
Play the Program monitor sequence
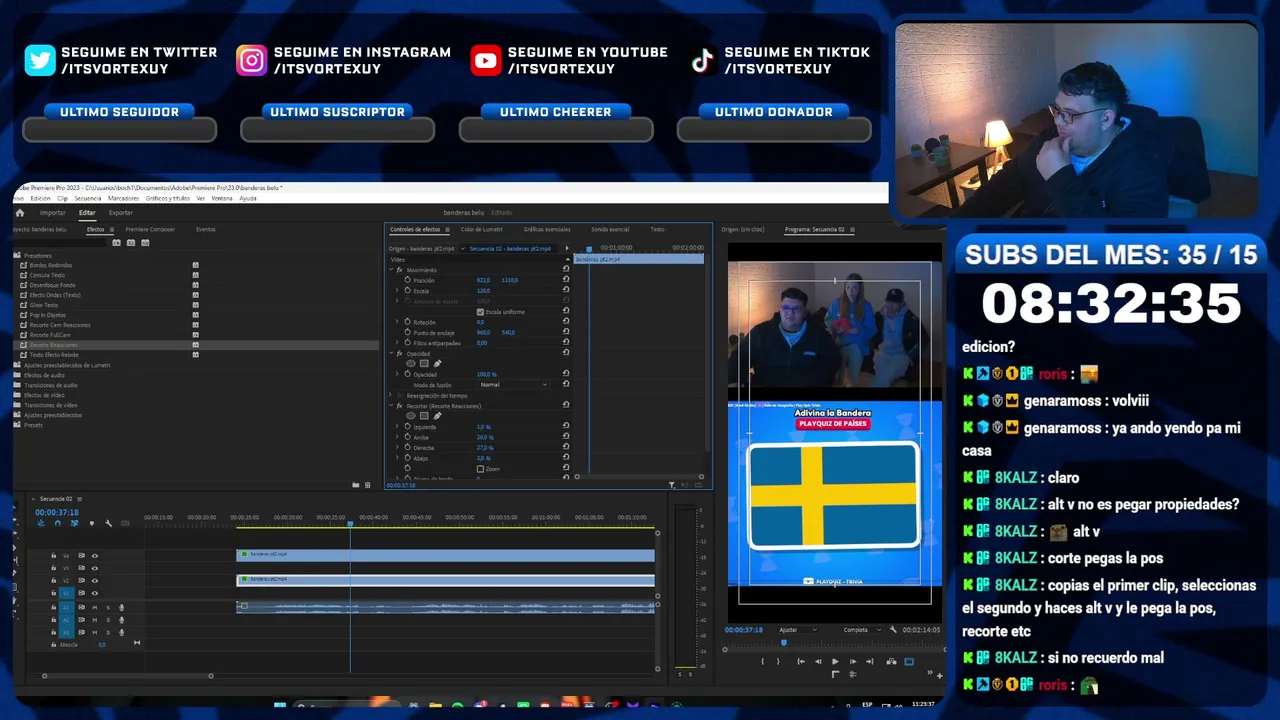tap(836, 661)
